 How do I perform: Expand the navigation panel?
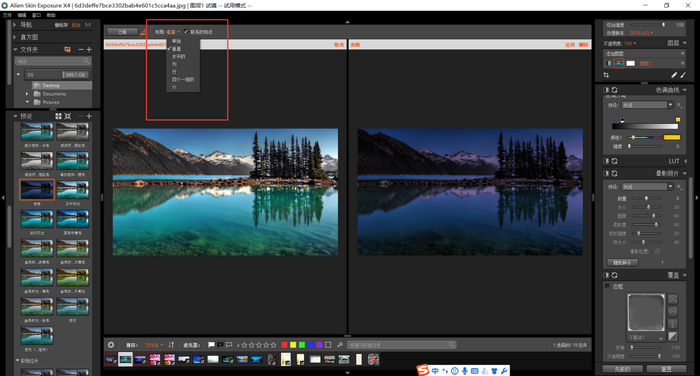15,25
